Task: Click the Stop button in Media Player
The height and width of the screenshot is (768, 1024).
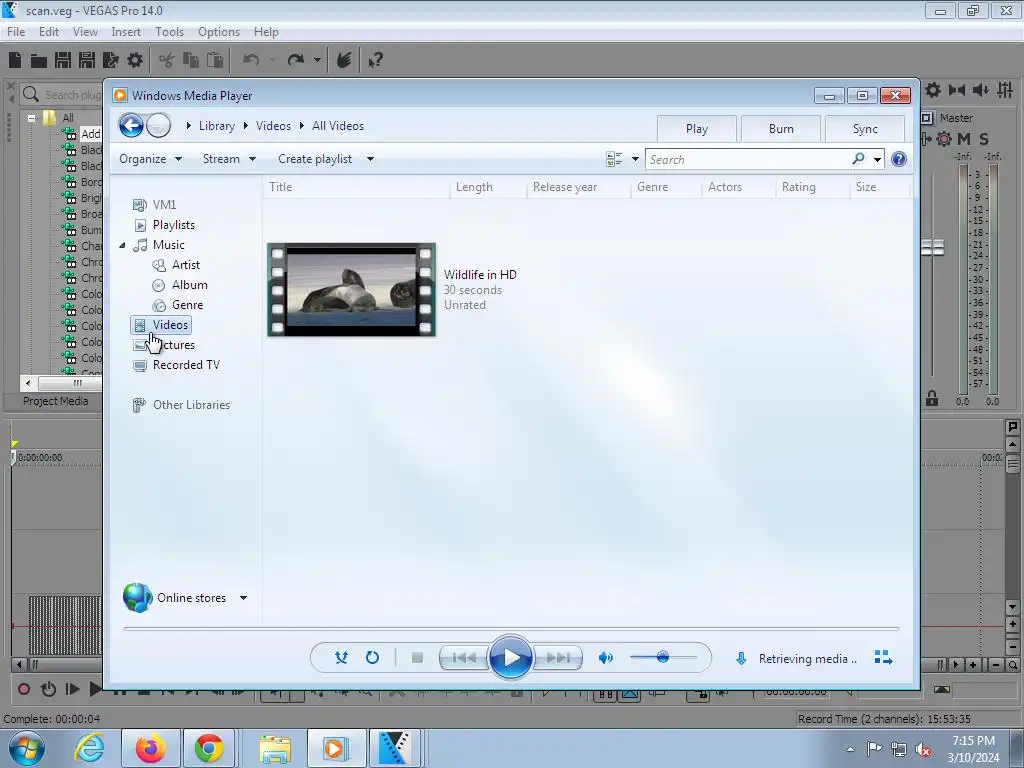Action: 417,658
